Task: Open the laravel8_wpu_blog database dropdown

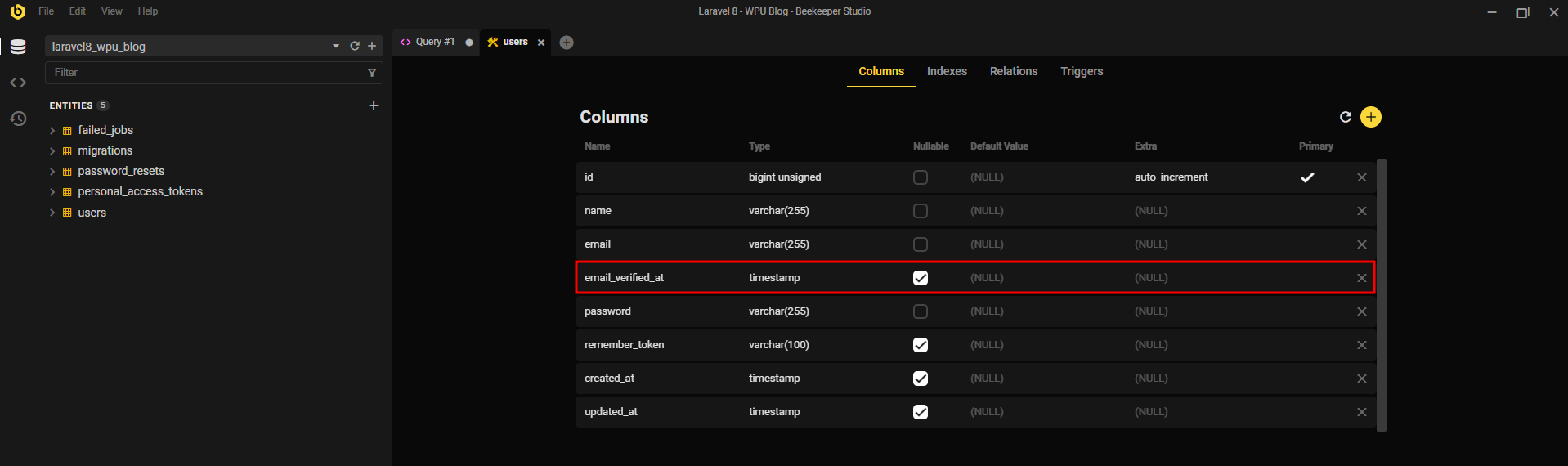Action: pos(335,47)
